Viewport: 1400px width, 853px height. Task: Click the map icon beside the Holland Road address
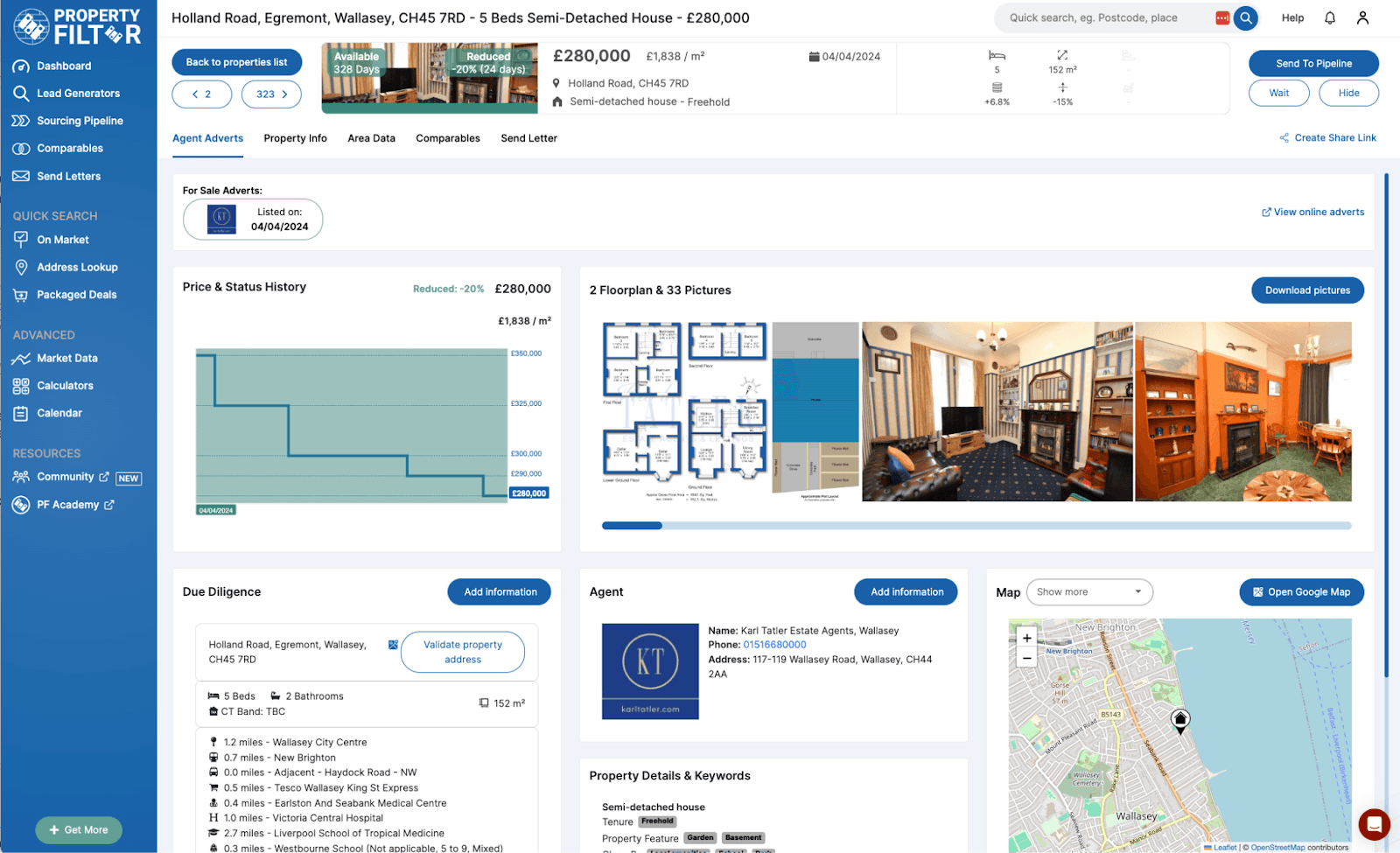coord(393,645)
